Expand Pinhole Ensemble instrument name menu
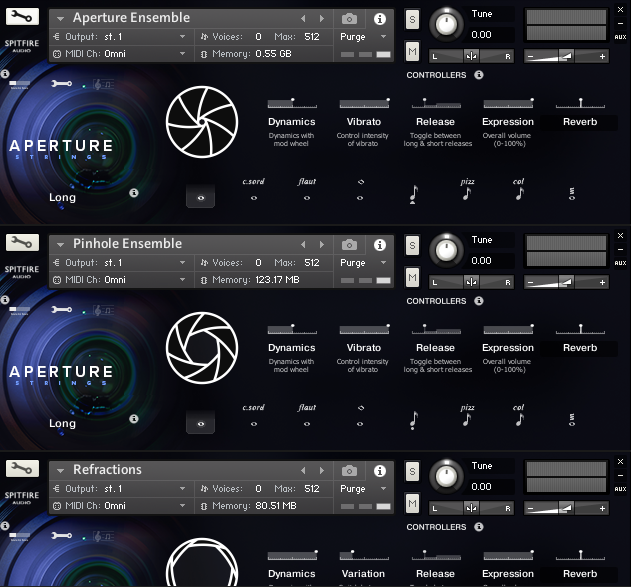This screenshot has height=587, width=631. tap(60, 245)
